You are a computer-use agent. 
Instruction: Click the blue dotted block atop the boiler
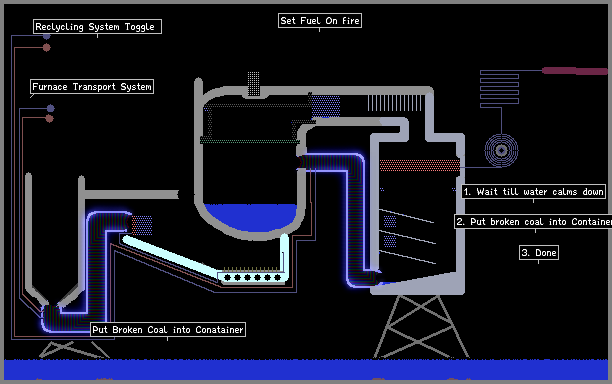coord(326,106)
